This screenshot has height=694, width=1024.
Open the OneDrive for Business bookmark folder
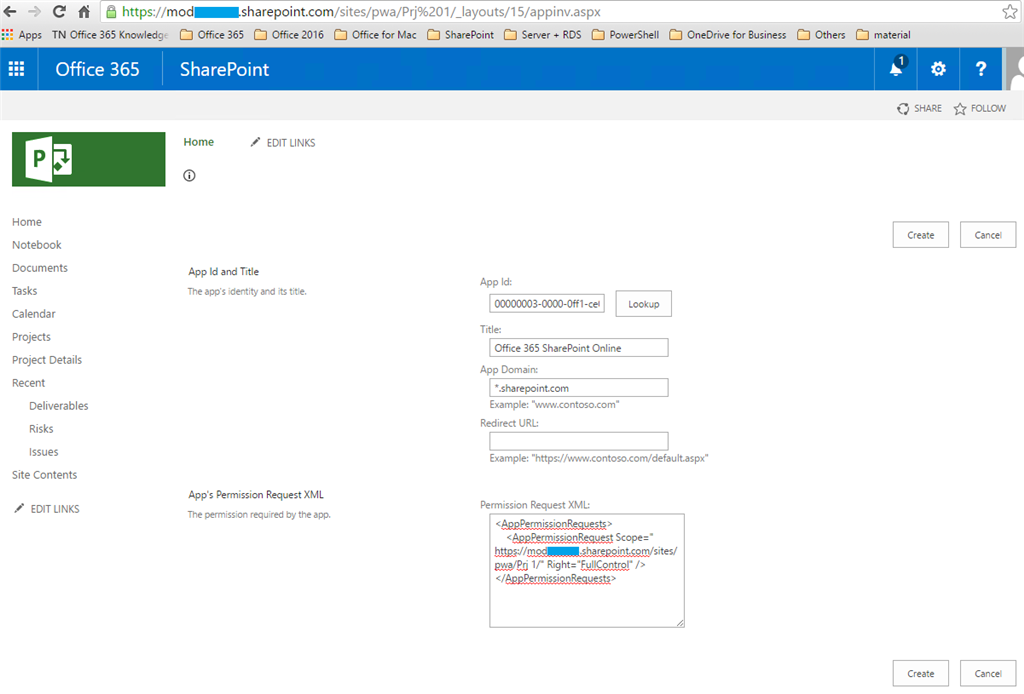728,35
